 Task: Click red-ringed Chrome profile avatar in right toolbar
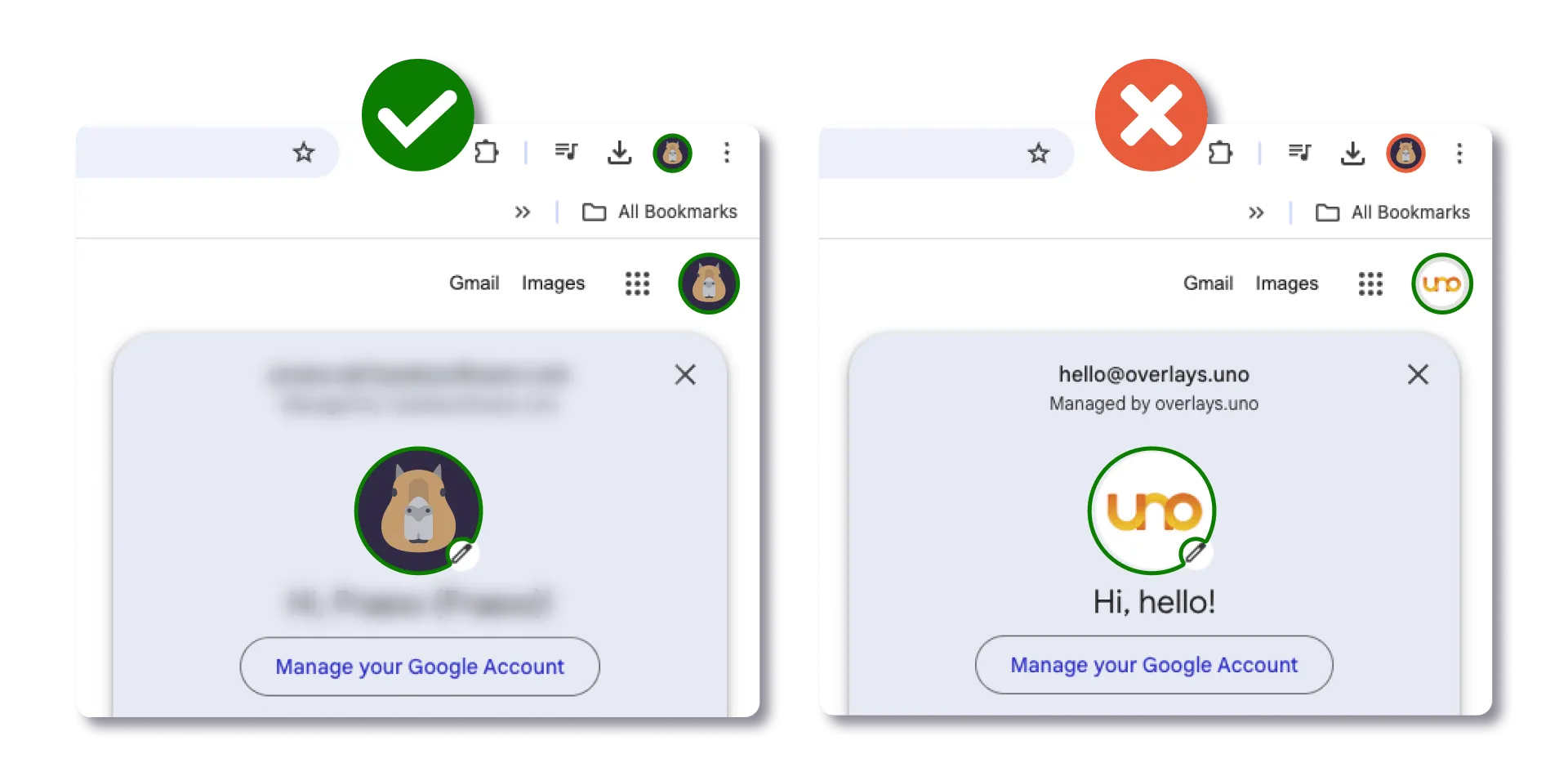pos(1405,153)
